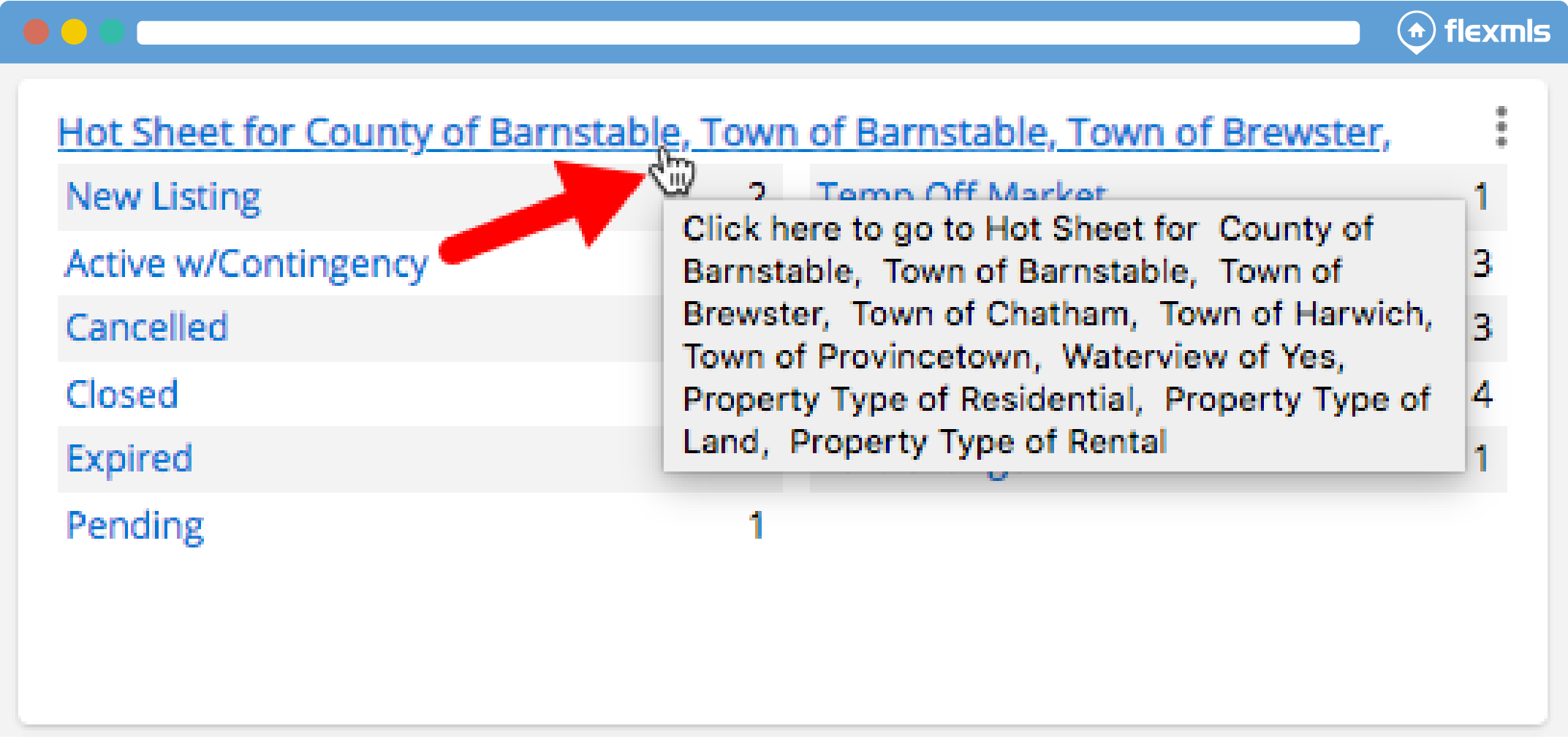The image size is (1568, 739).
Task: Show Expired listings
Action: [129, 459]
